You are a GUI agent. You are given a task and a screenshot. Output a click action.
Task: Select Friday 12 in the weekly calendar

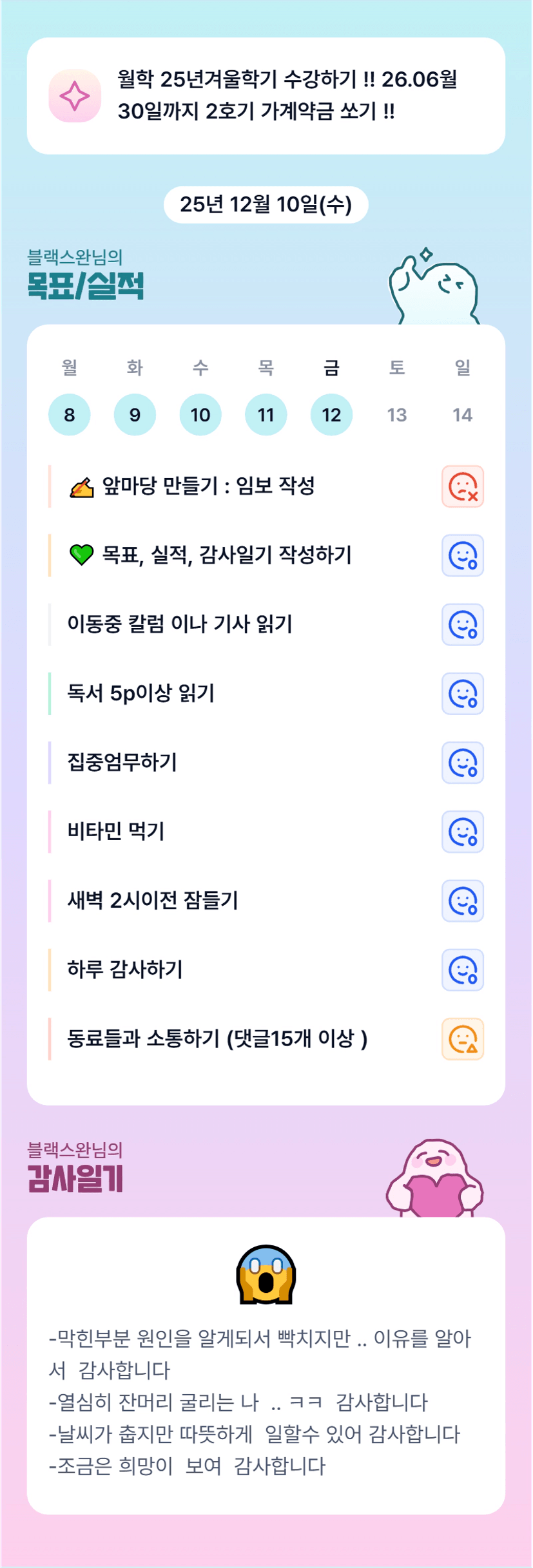click(331, 414)
